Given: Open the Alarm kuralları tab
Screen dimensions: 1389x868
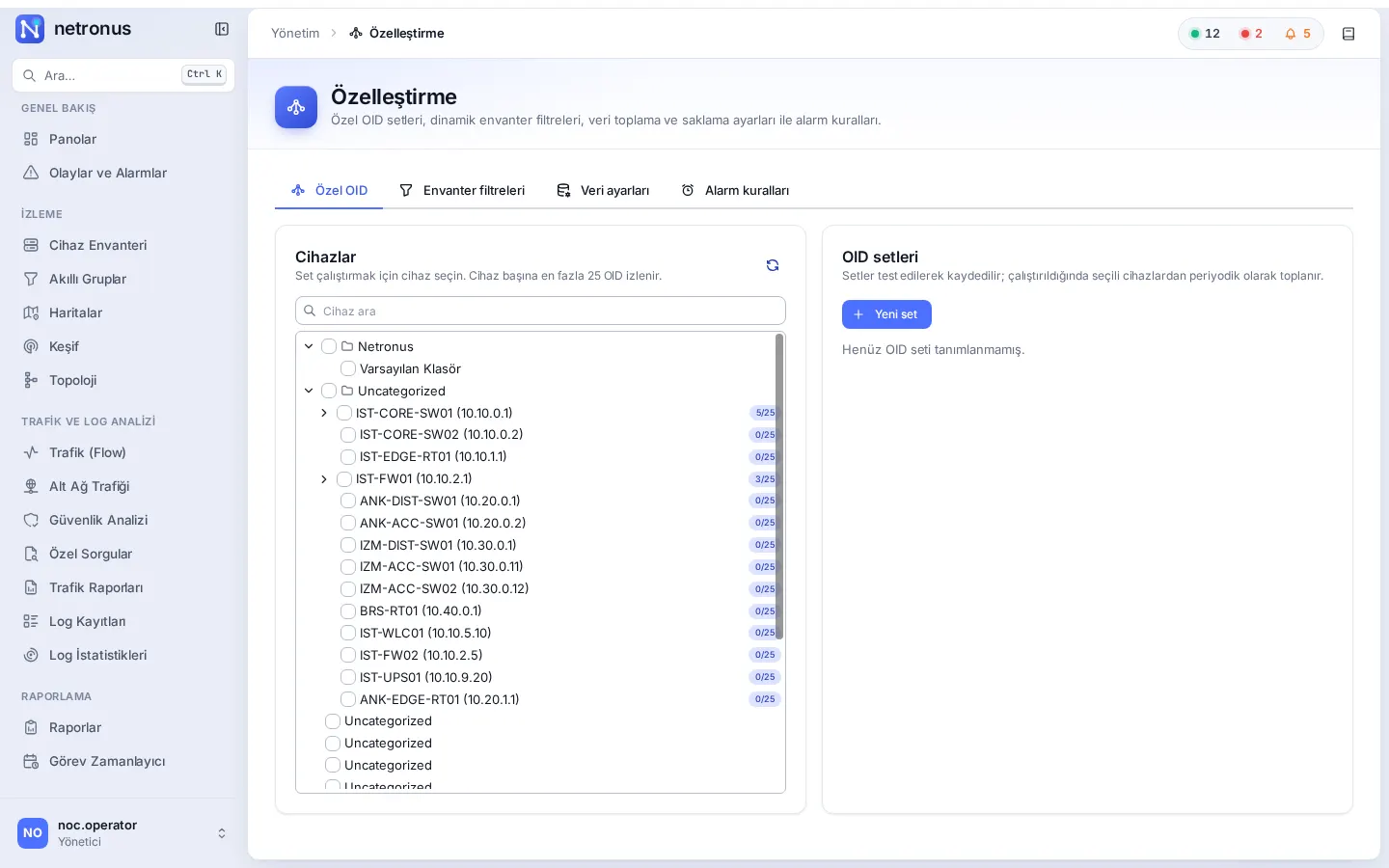Looking at the screenshot, I should pos(735,191).
